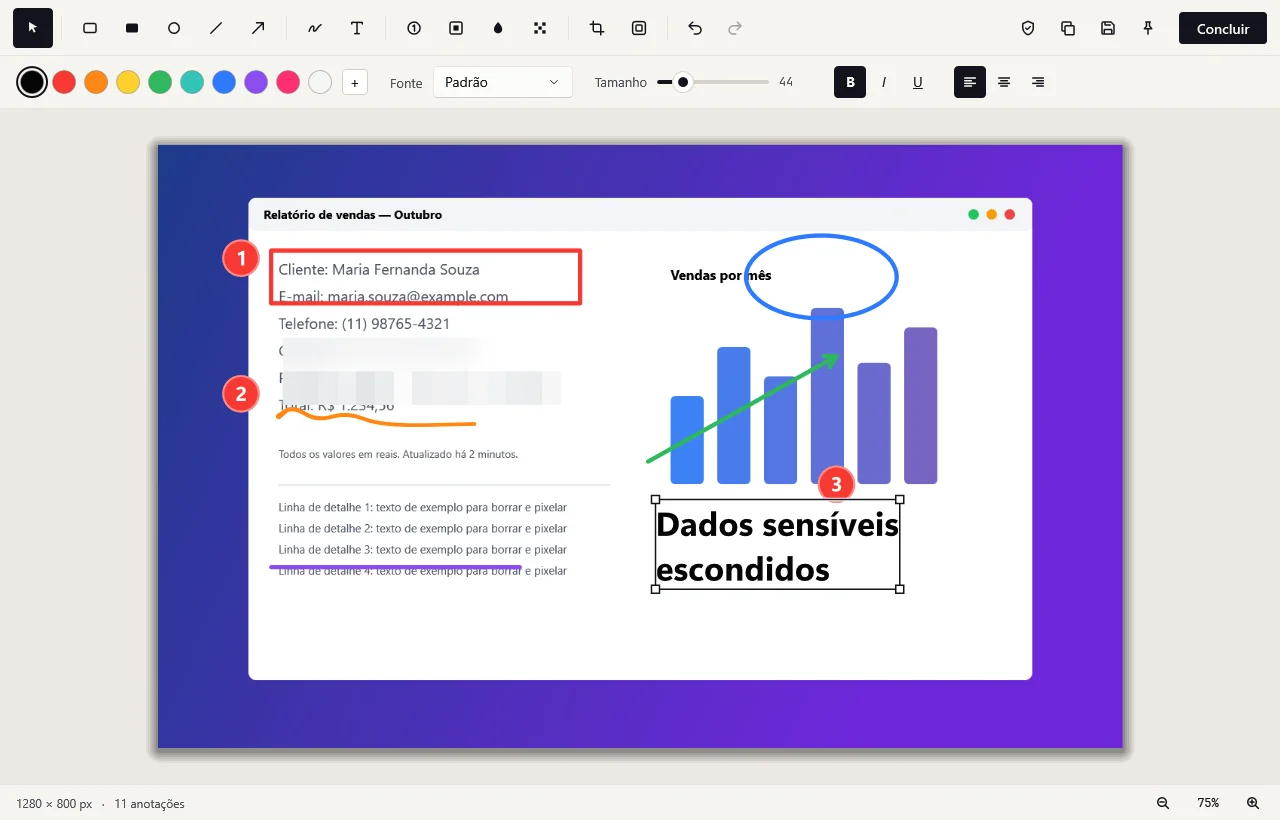Image resolution: width=1280 pixels, height=820 pixels.
Task: Open the Fonte Padrão dropdown
Action: click(502, 82)
